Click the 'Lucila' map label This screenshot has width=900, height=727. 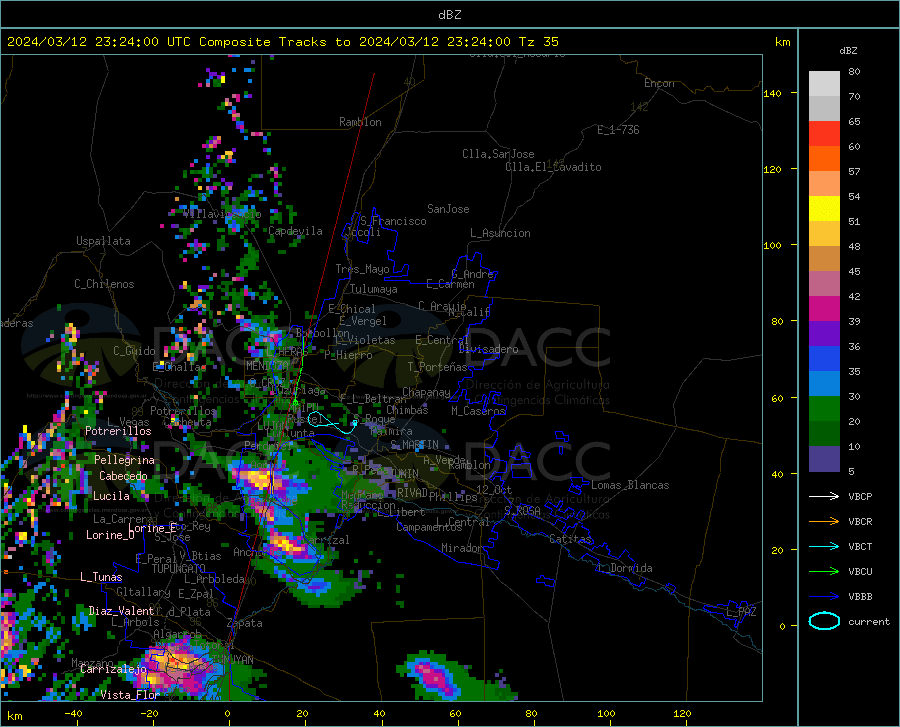(x=111, y=496)
